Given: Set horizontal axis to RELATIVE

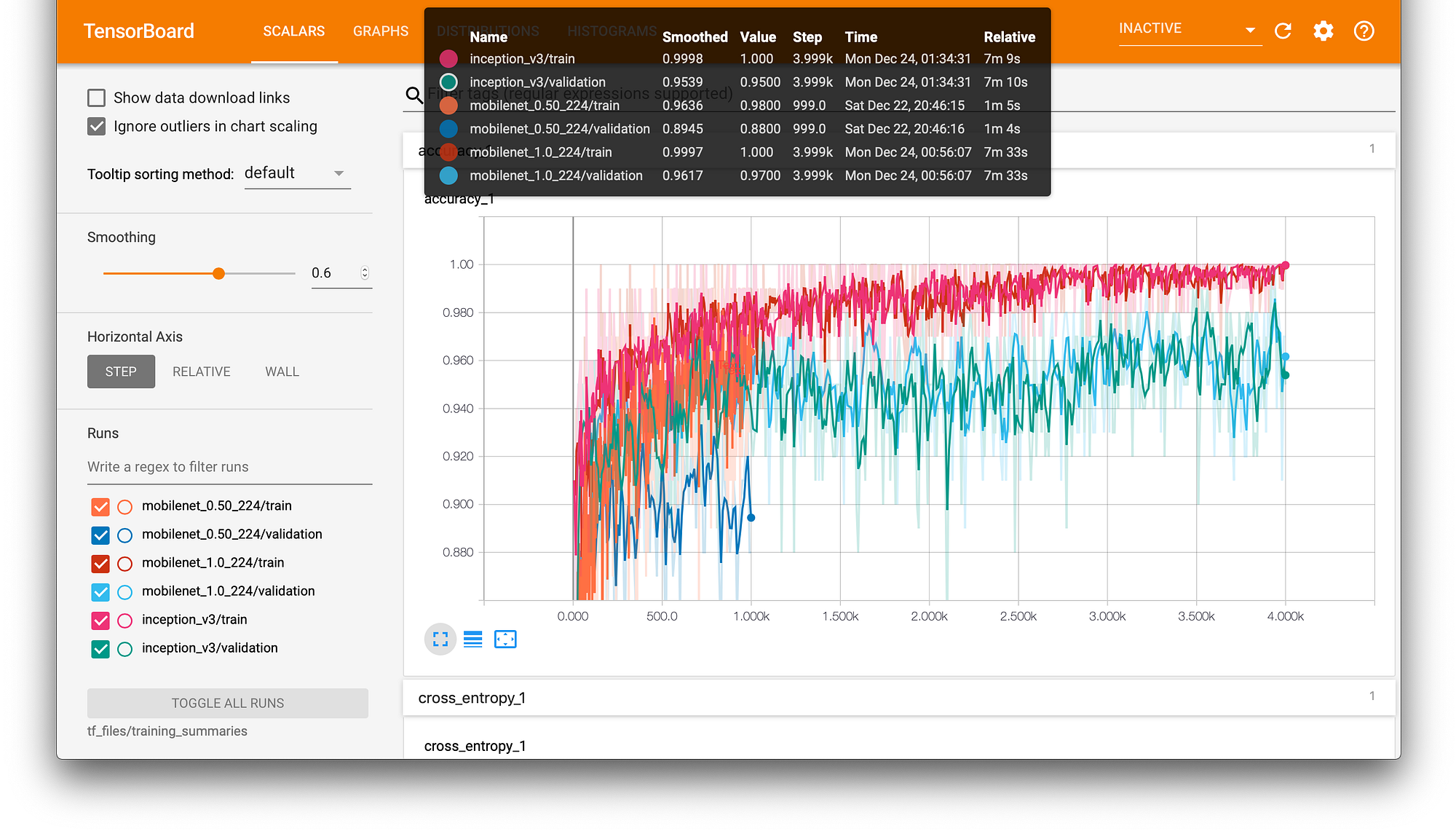Looking at the screenshot, I should coord(202,371).
